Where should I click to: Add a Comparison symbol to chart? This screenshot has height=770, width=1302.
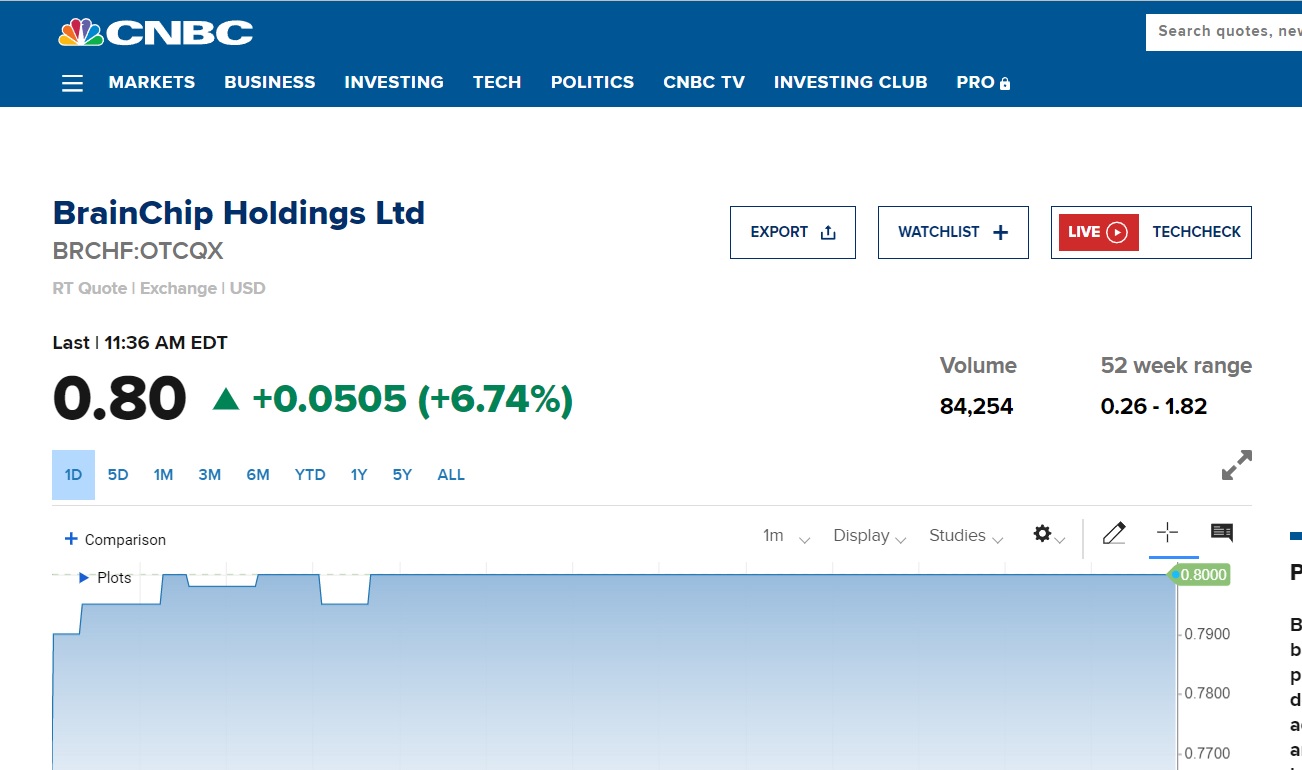pyautogui.click(x=115, y=540)
